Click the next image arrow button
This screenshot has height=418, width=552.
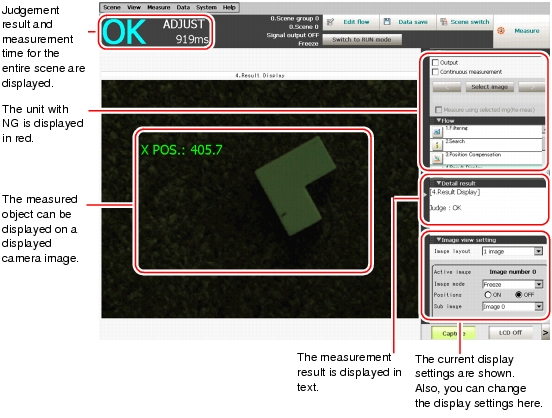(x=532, y=87)
